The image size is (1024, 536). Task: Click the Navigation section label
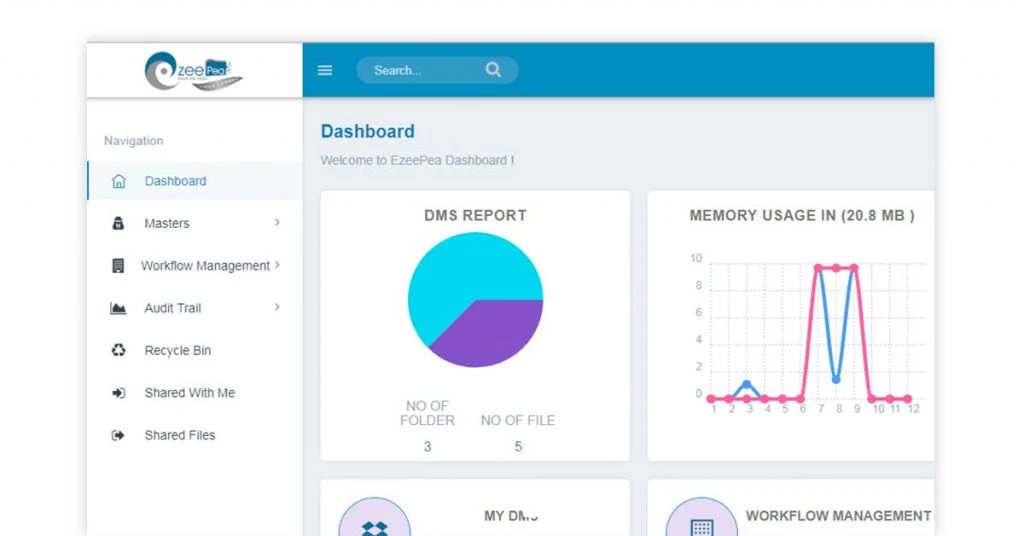click(133, 140)
